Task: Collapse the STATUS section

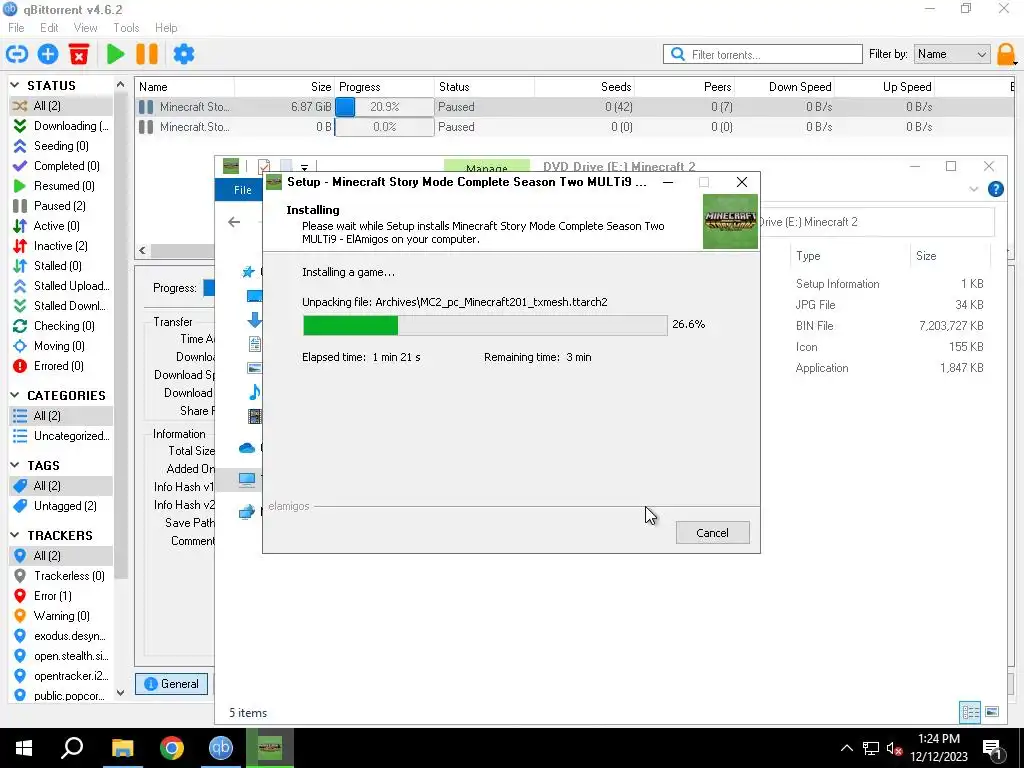Action: (x=15, y=86)
